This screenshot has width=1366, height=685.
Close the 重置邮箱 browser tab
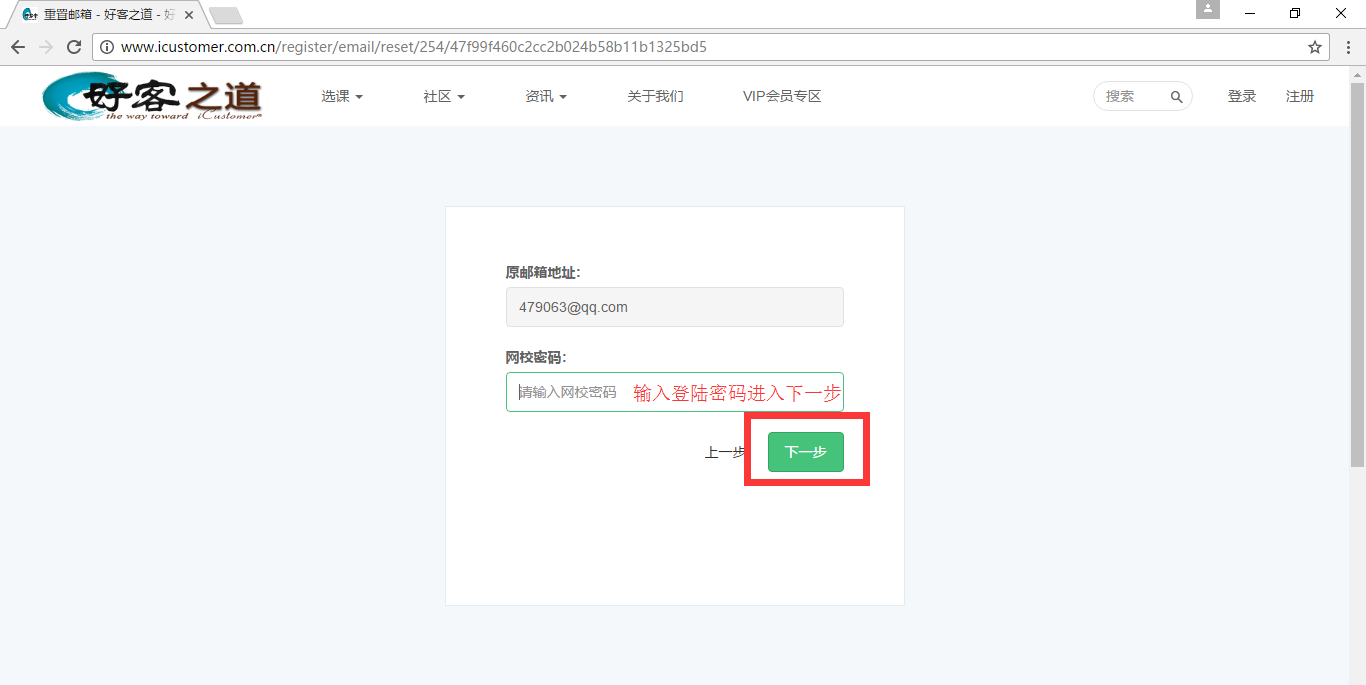point(189,15)
